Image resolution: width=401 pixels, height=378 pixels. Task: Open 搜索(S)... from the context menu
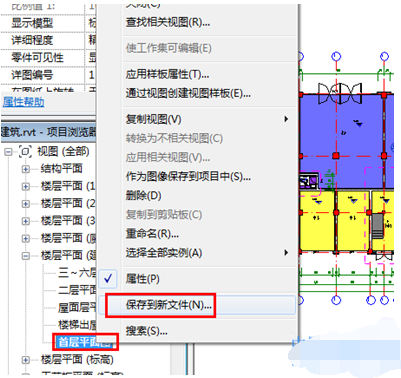click(x=146, y=331)
